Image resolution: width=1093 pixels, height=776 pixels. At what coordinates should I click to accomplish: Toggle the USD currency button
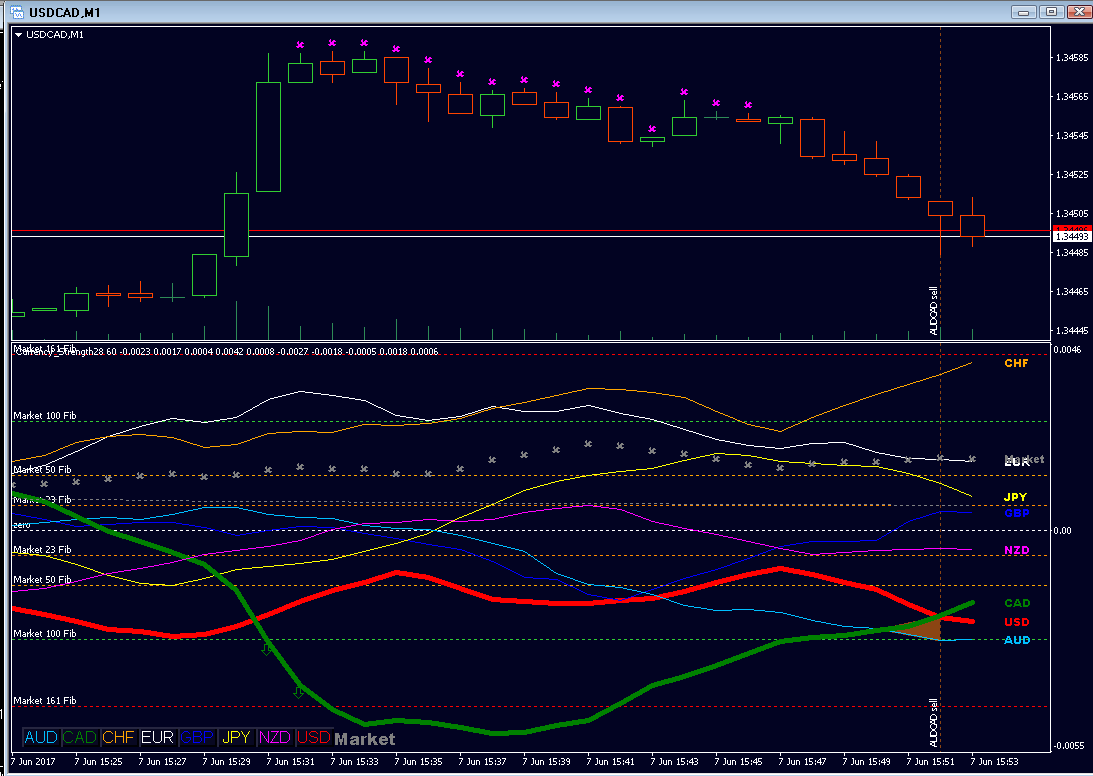coord(314,737)
